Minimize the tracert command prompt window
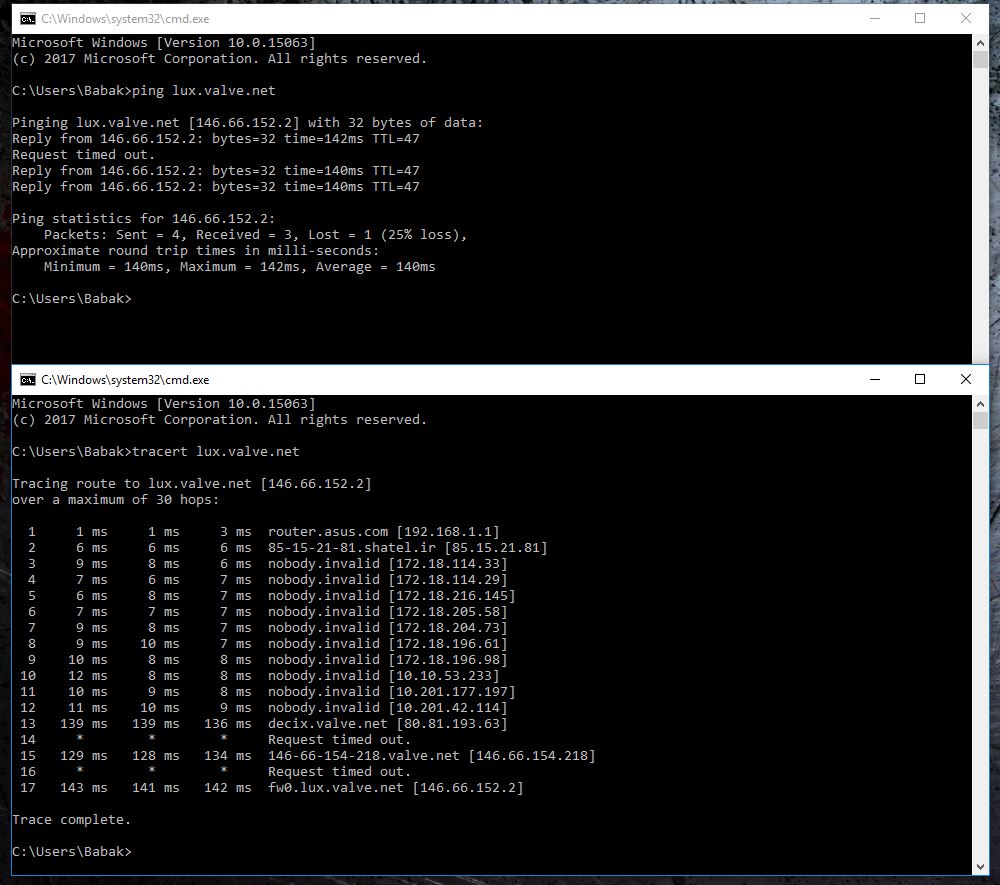The width and height of the screenshot is (1000, 885). pos(875,380)
